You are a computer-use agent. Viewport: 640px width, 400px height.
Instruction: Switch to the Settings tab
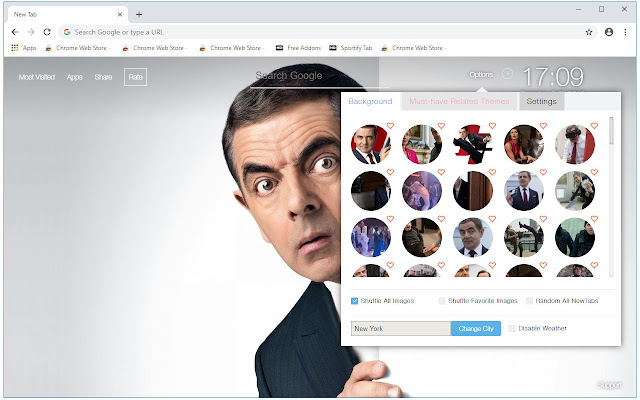(x=541, y=101)
